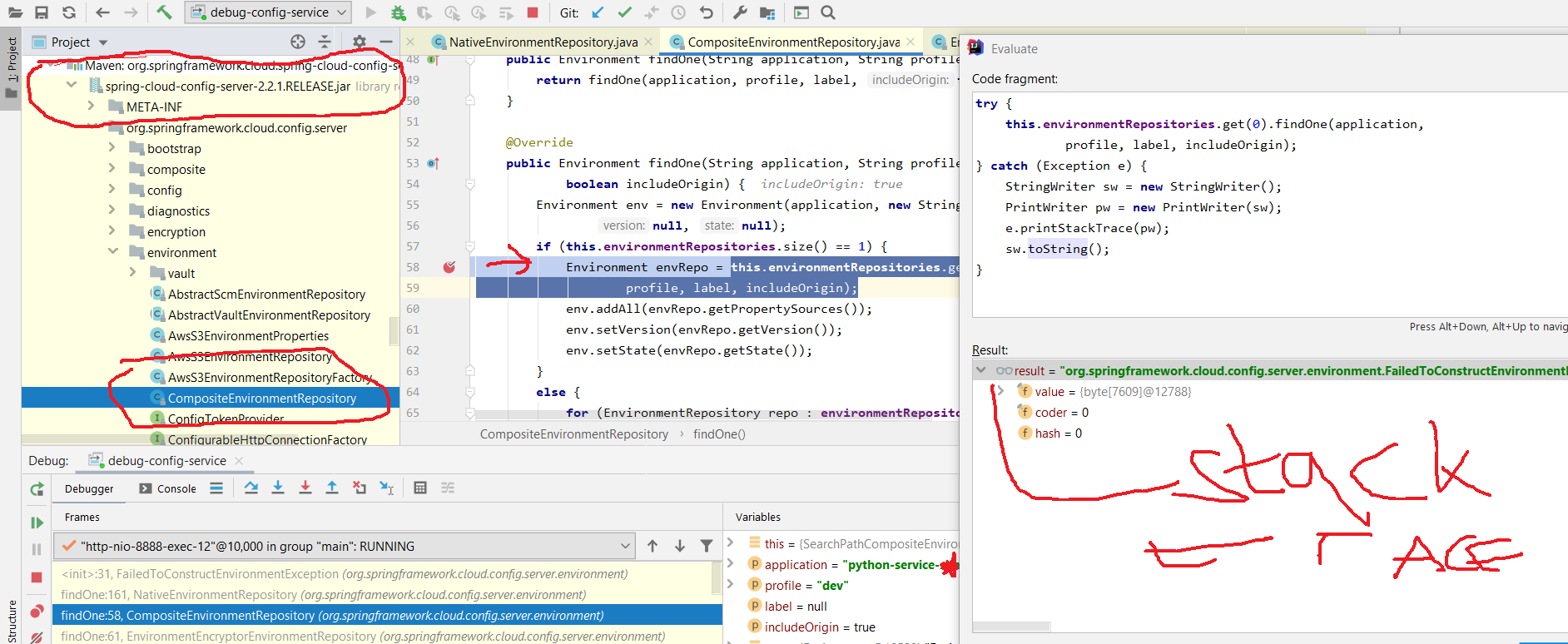This screenshot has width=1568, height=644.
Task: Toggle the breakpoint on line 58
Action: click(449, 267)
